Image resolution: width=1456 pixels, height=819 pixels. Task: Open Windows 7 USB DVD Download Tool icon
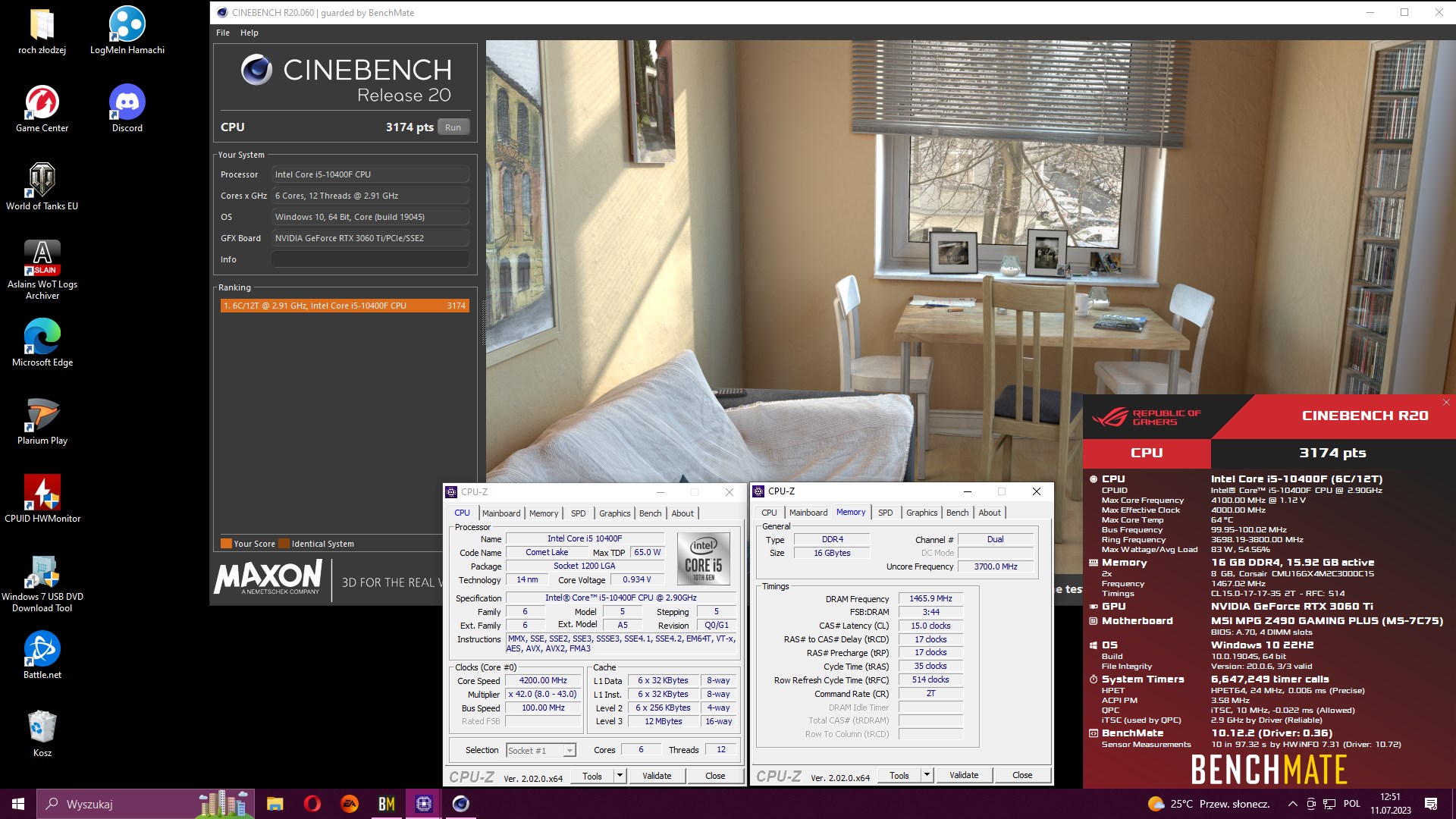42,583
